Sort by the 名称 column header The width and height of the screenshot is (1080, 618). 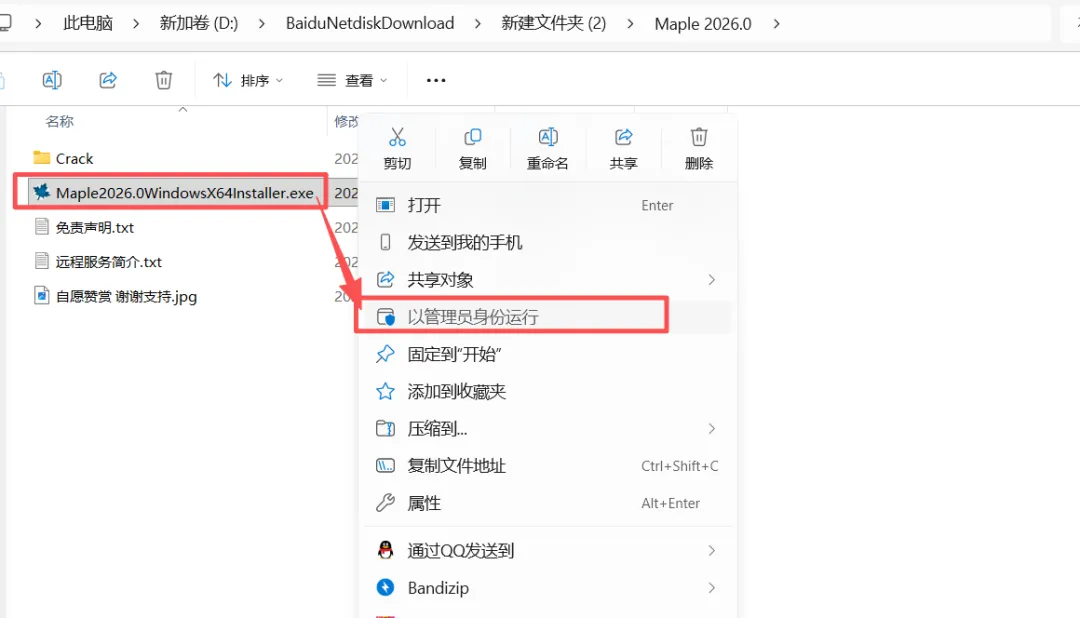[59, 122]
